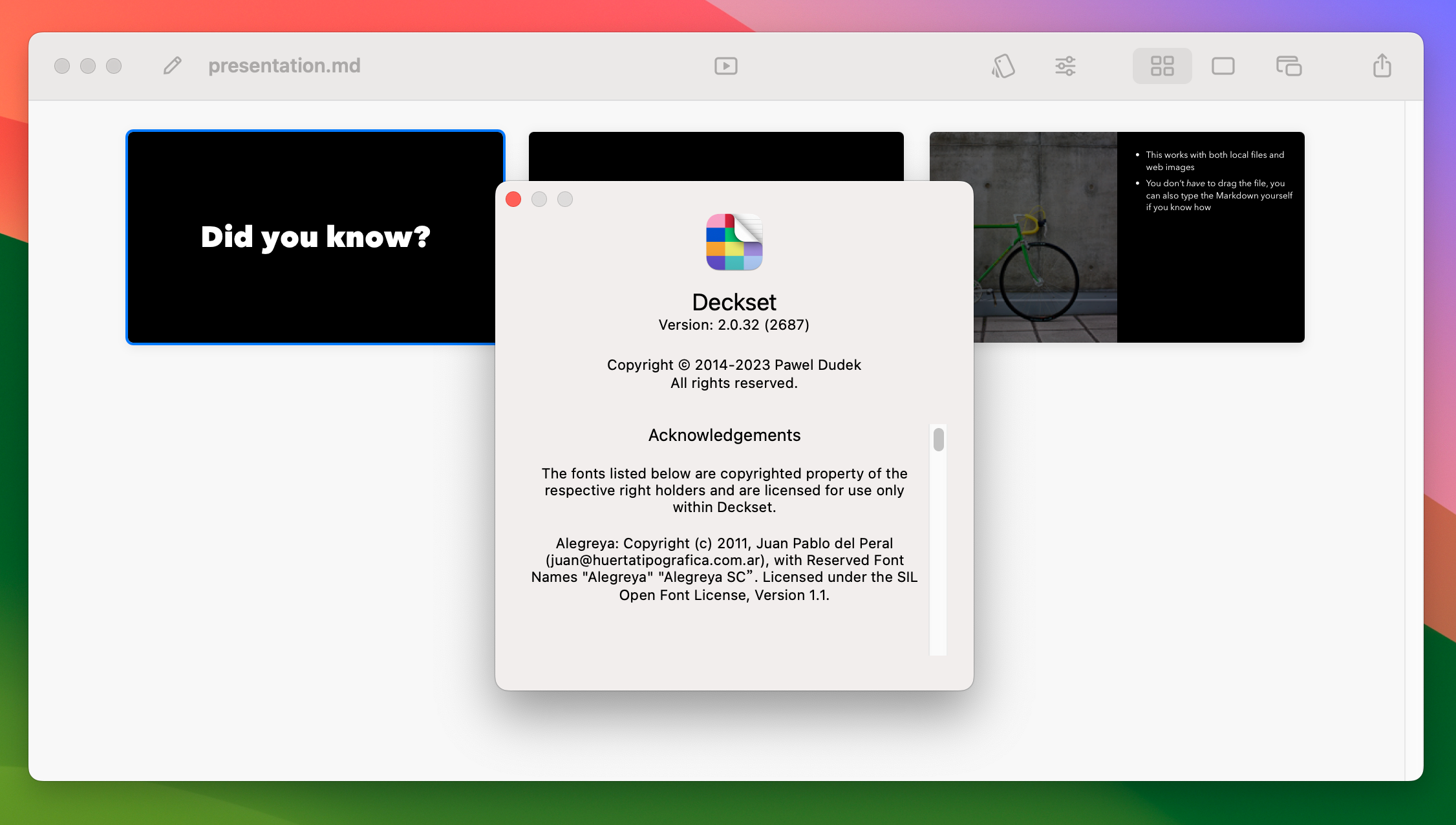Switch to grid overview view mode

[x=1162, y=65]
